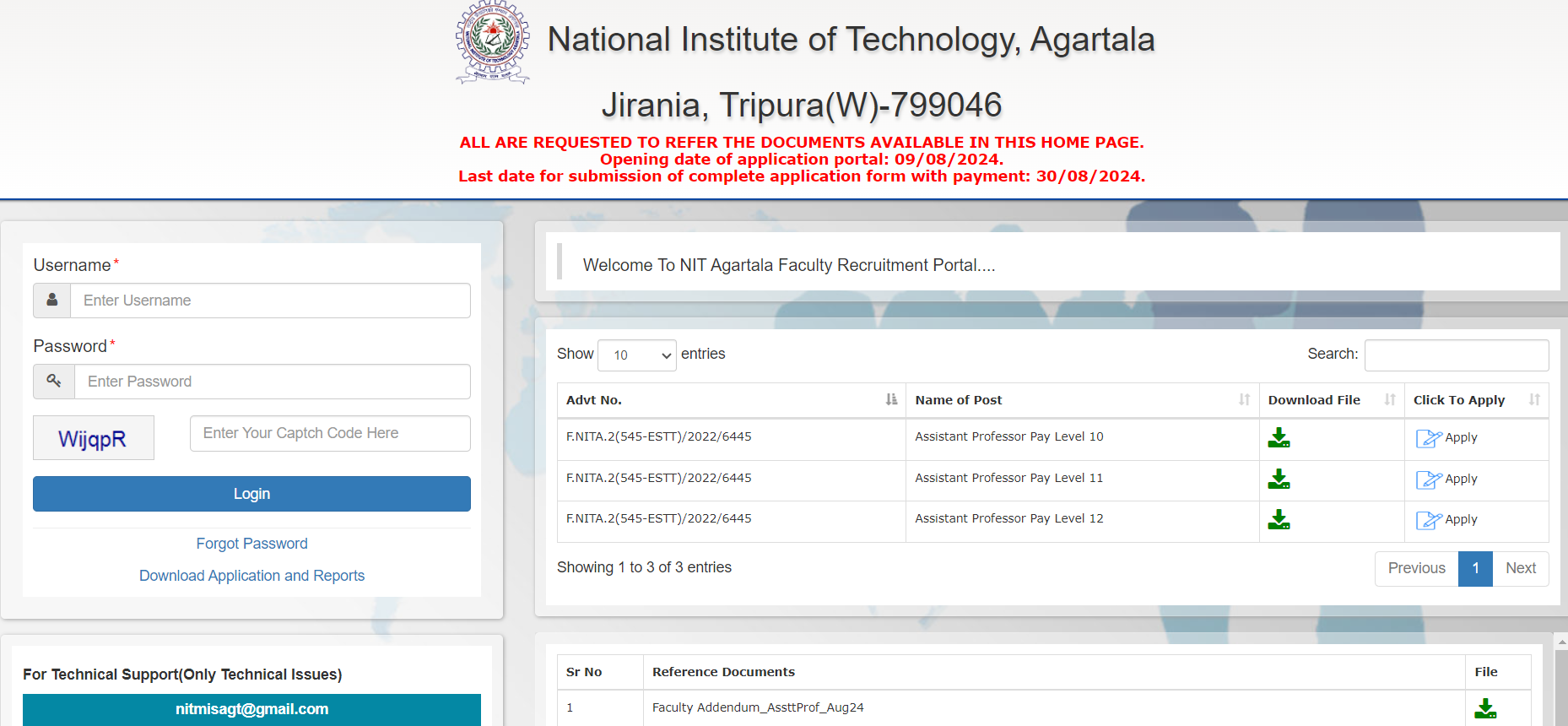The height and width of the screenshot is (726, 1568).
Task: Click the Advt No. column header
Action: click(731, 400)
